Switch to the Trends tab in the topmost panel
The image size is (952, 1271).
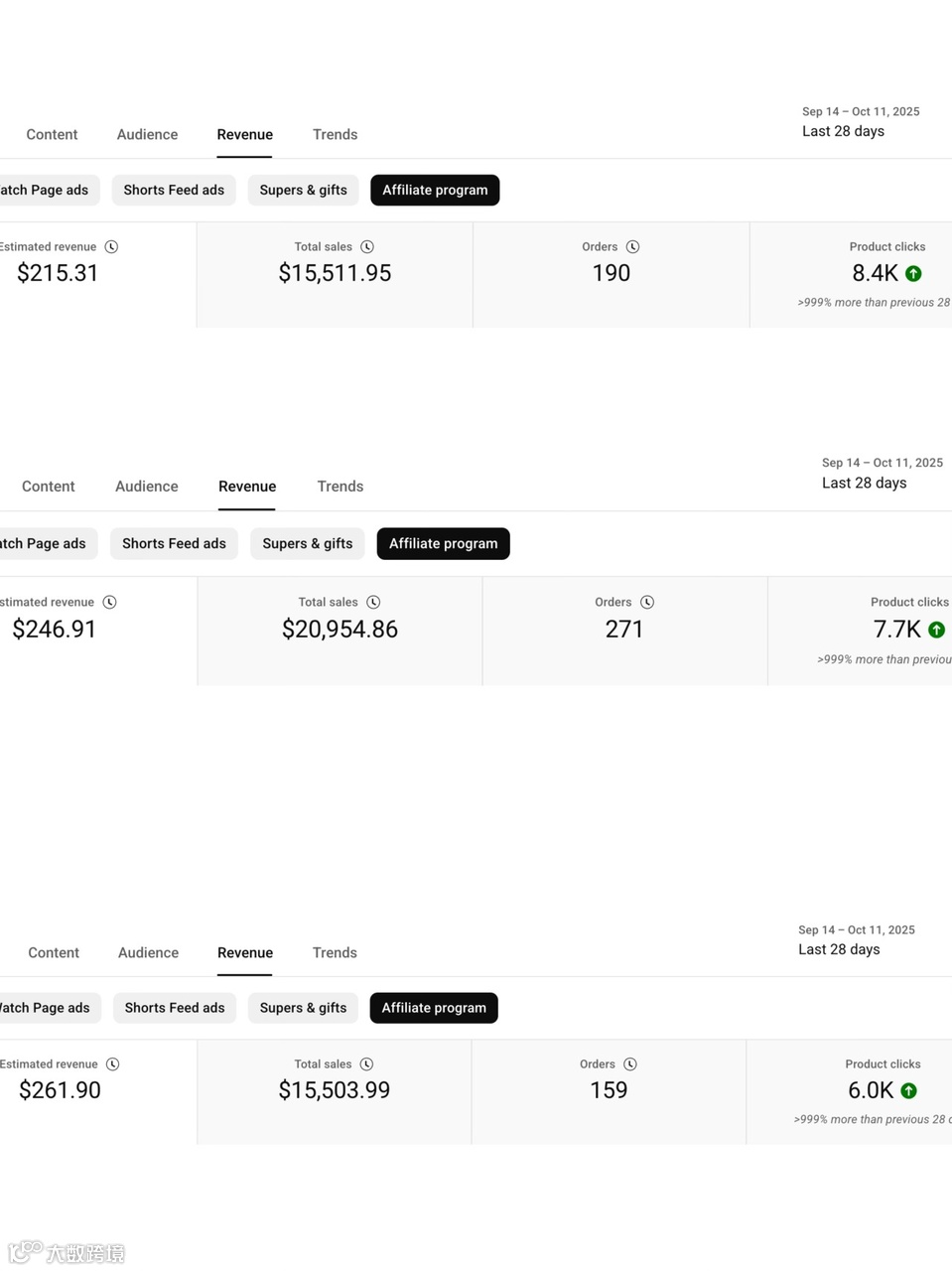[335, 135]
